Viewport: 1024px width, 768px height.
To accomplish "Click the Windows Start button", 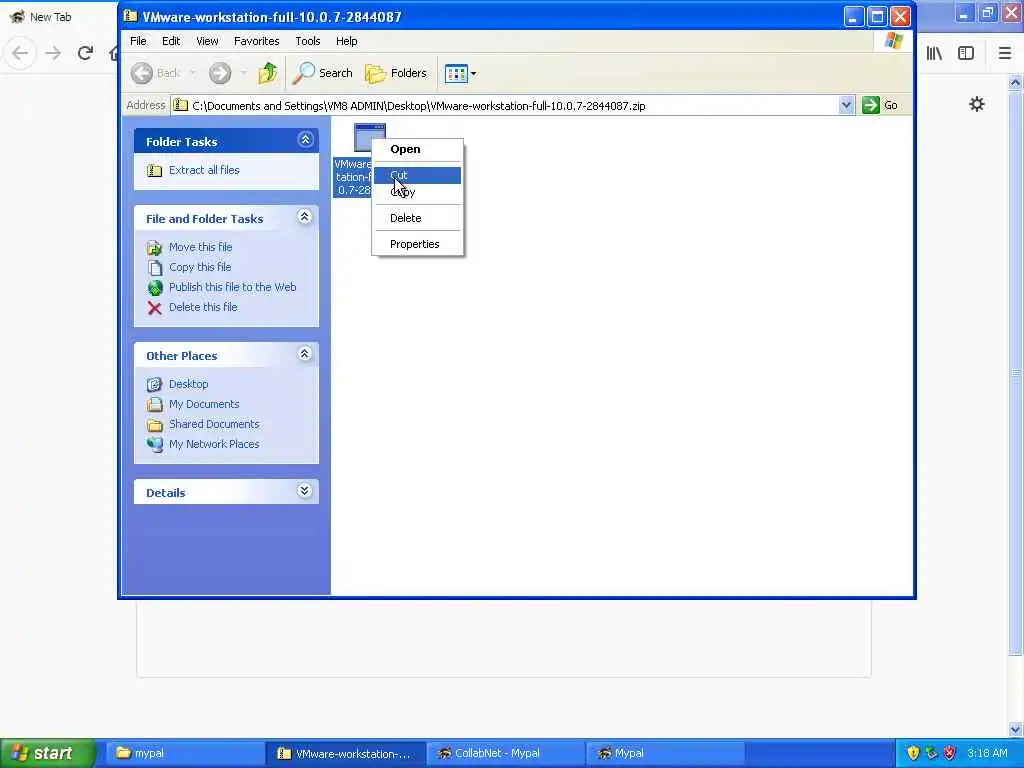I will [48, 753].
